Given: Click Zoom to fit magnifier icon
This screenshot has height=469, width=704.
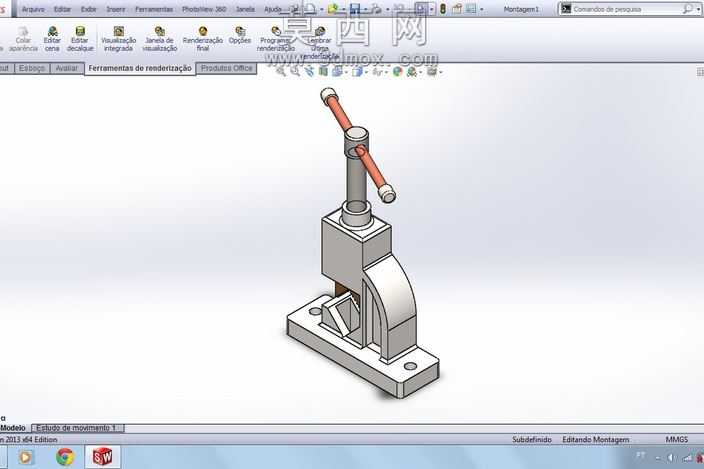Looking at the screenshot, I should 281,71.
